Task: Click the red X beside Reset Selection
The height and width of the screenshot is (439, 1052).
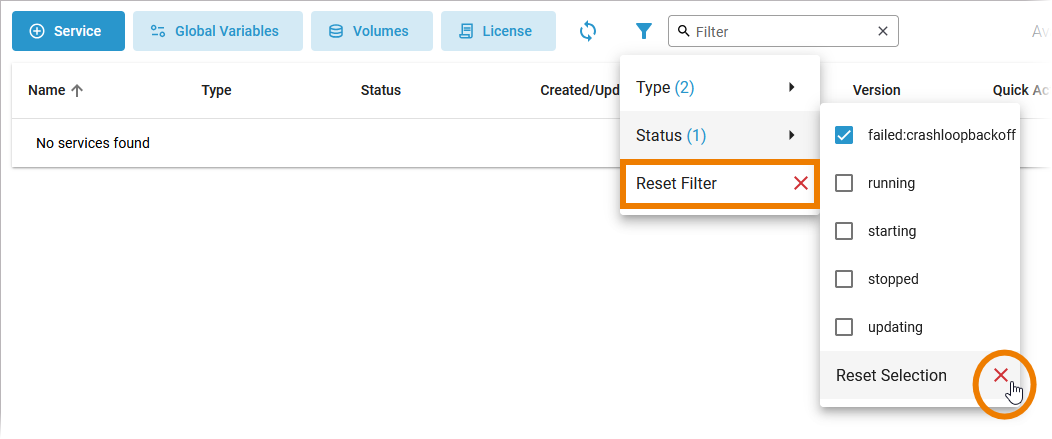Action: tap(1001, 375)
